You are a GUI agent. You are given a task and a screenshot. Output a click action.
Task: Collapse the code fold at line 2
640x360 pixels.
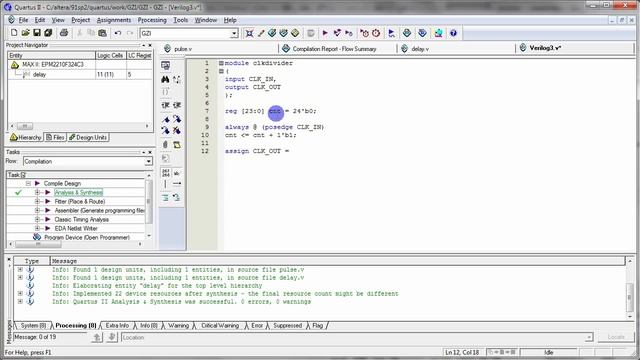pos(221,71)
